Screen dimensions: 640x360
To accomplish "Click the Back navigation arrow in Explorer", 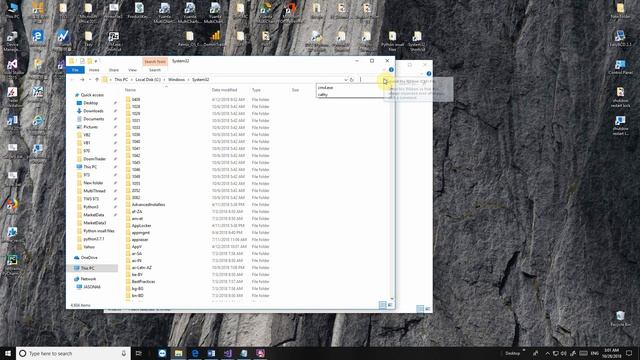I will [73, 80].
